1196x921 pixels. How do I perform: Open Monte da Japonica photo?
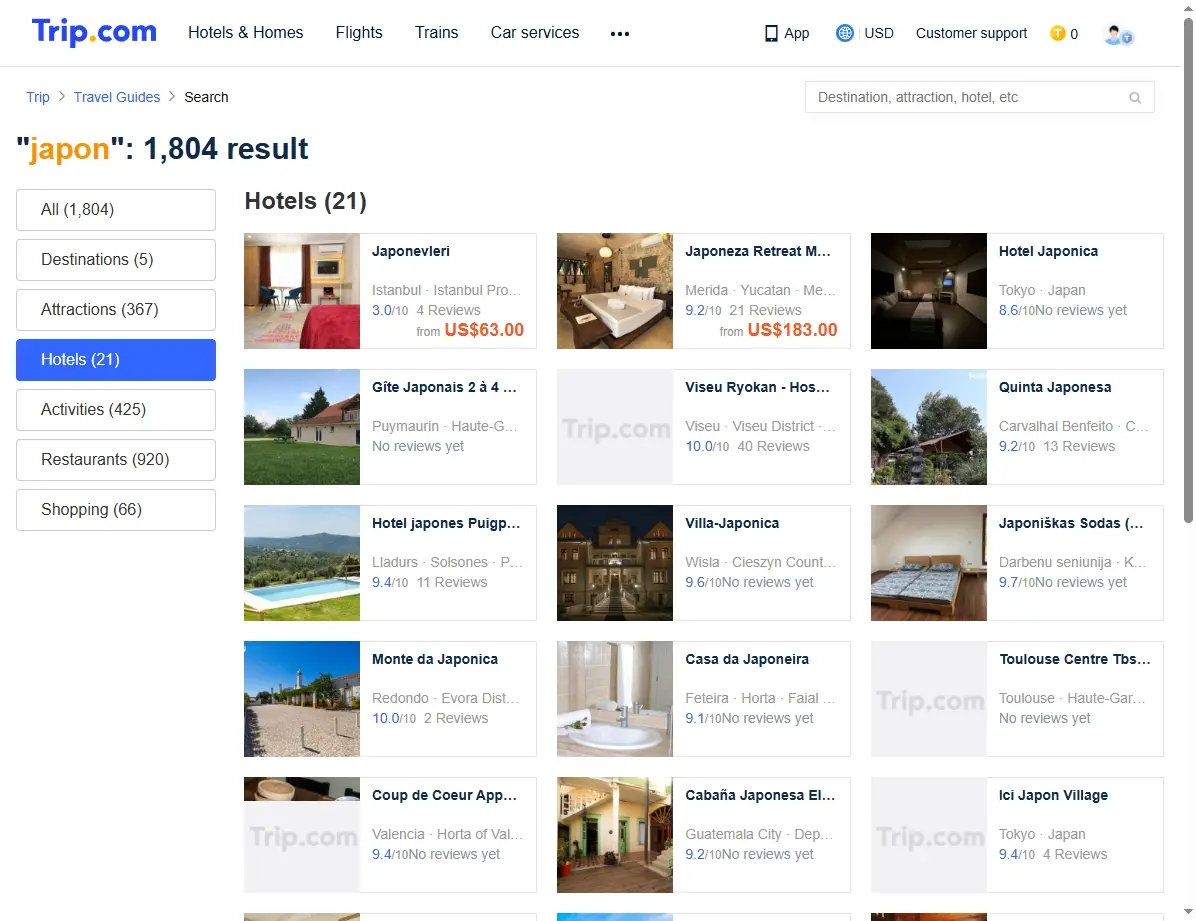[x=302, y=698]
